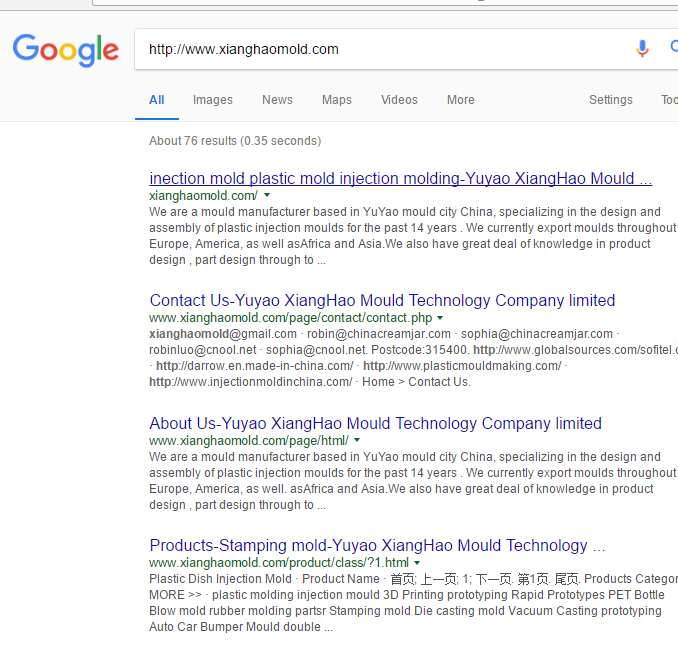Click the 'About 76 results (0.35 seconds)' text
This screenshot has height=645, width=678.
pos(235,141)
